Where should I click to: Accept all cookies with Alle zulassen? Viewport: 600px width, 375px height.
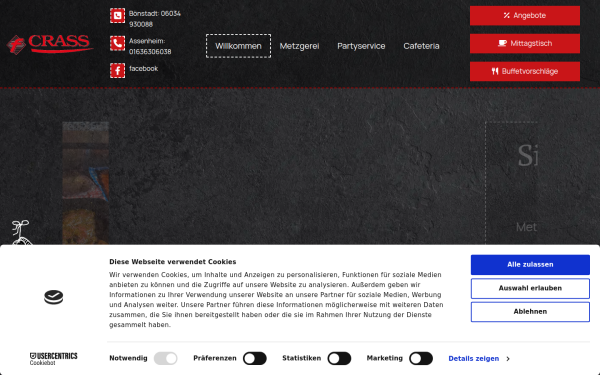[530, 264]
